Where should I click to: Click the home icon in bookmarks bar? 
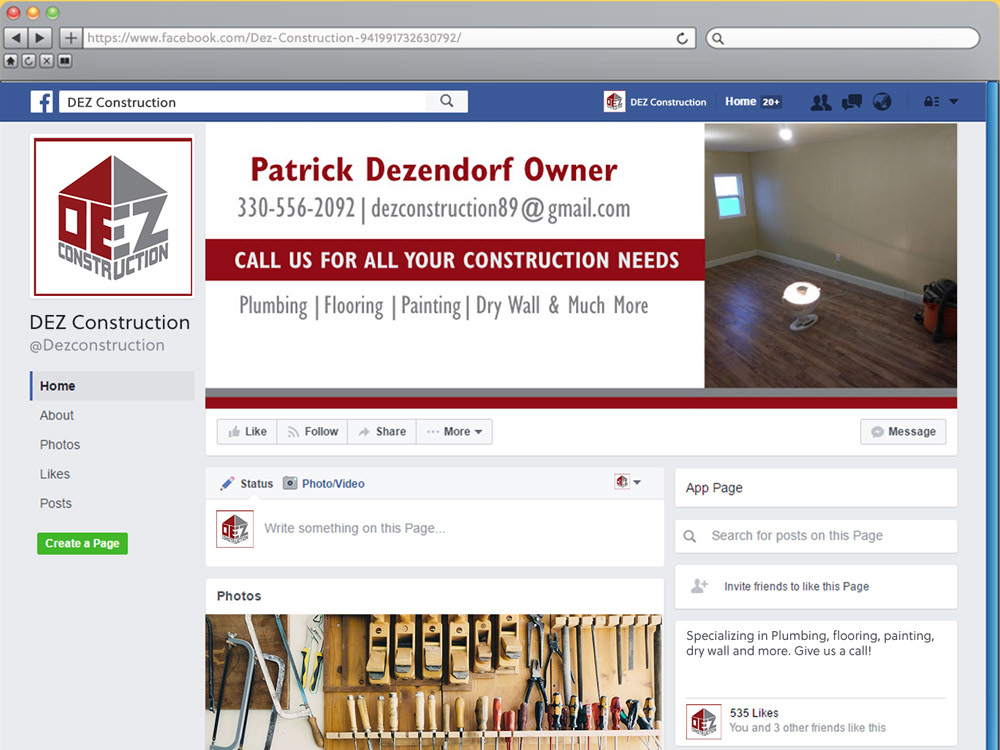tap(11, 61)
